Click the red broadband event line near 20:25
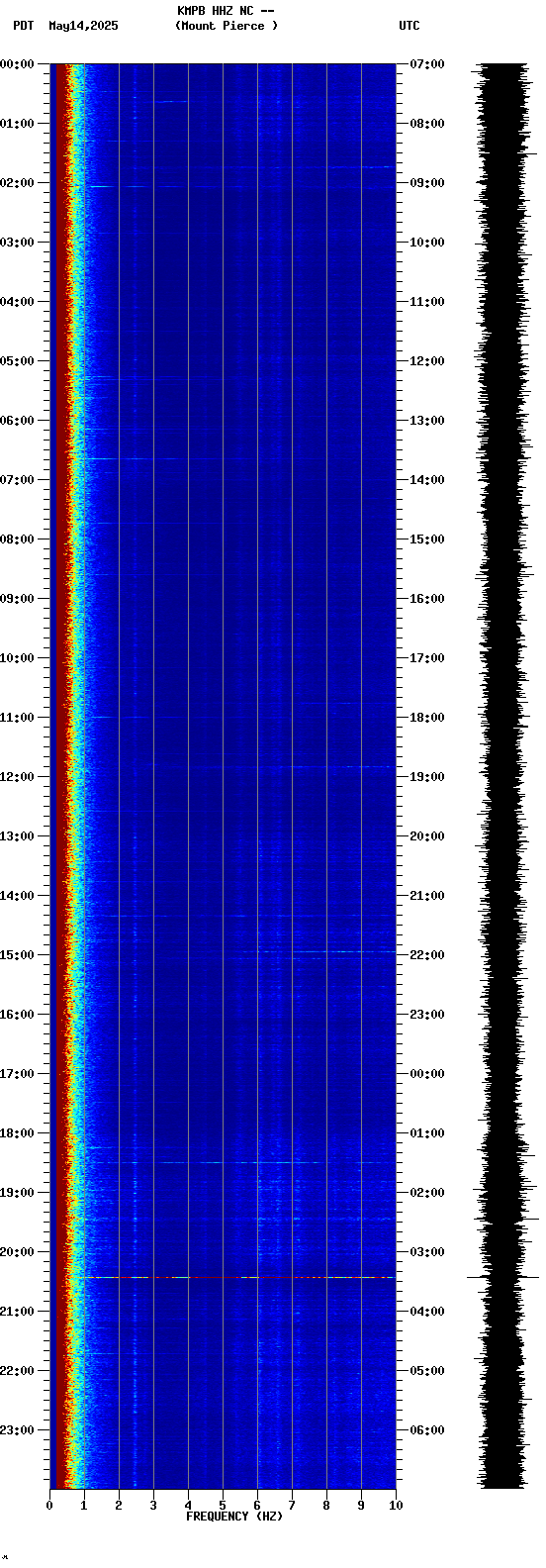This screenshot has width=546, height=1568. (235, 1277)
